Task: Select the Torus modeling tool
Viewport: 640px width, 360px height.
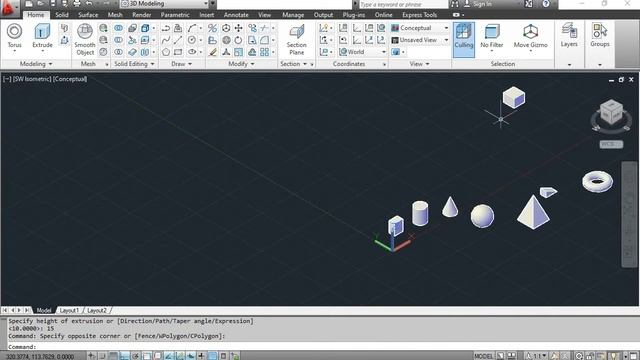Action: [x=14, y=36]
